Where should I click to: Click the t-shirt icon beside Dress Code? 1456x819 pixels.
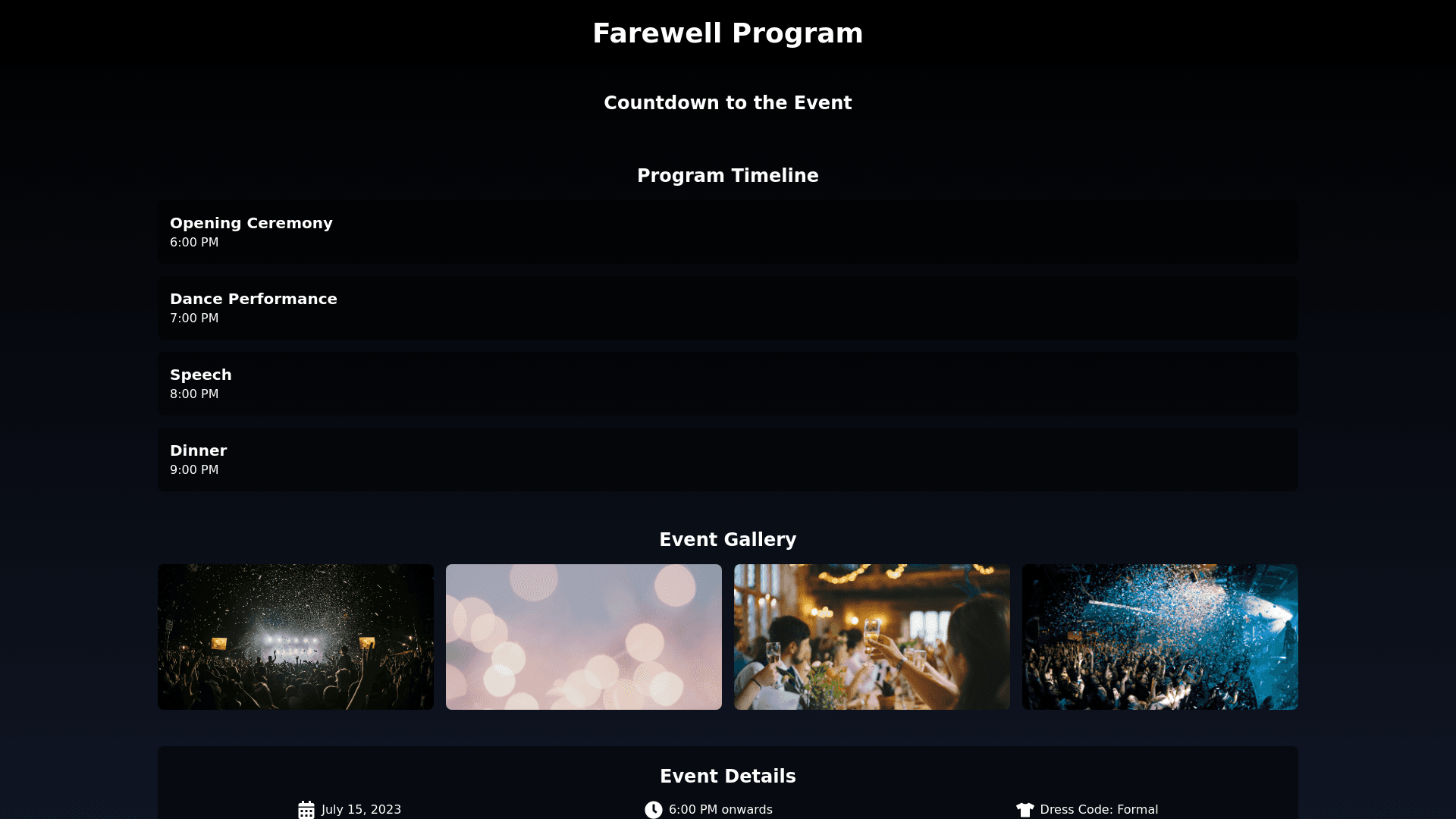coord(1025,810)
